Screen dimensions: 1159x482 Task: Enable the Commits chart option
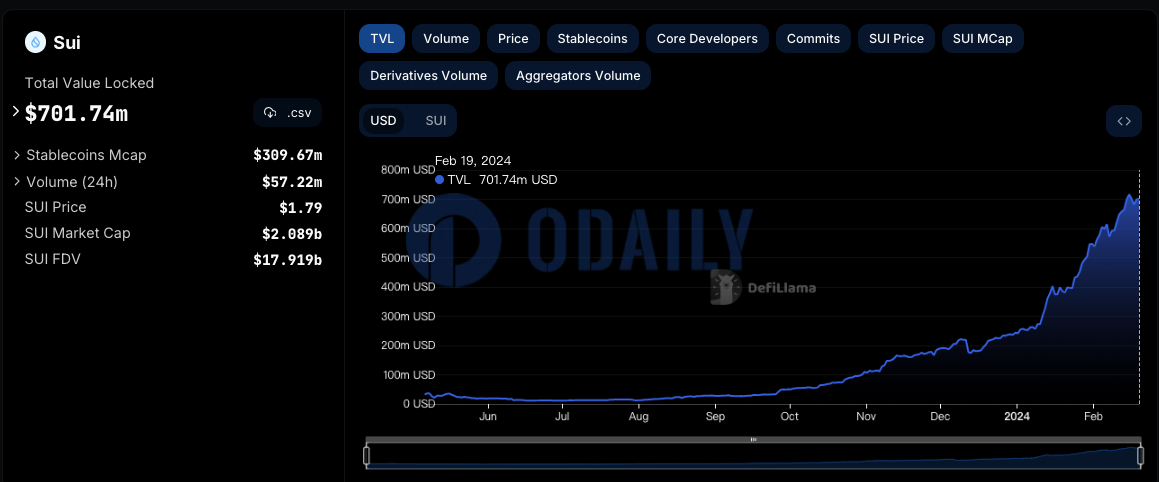(813, 38)
